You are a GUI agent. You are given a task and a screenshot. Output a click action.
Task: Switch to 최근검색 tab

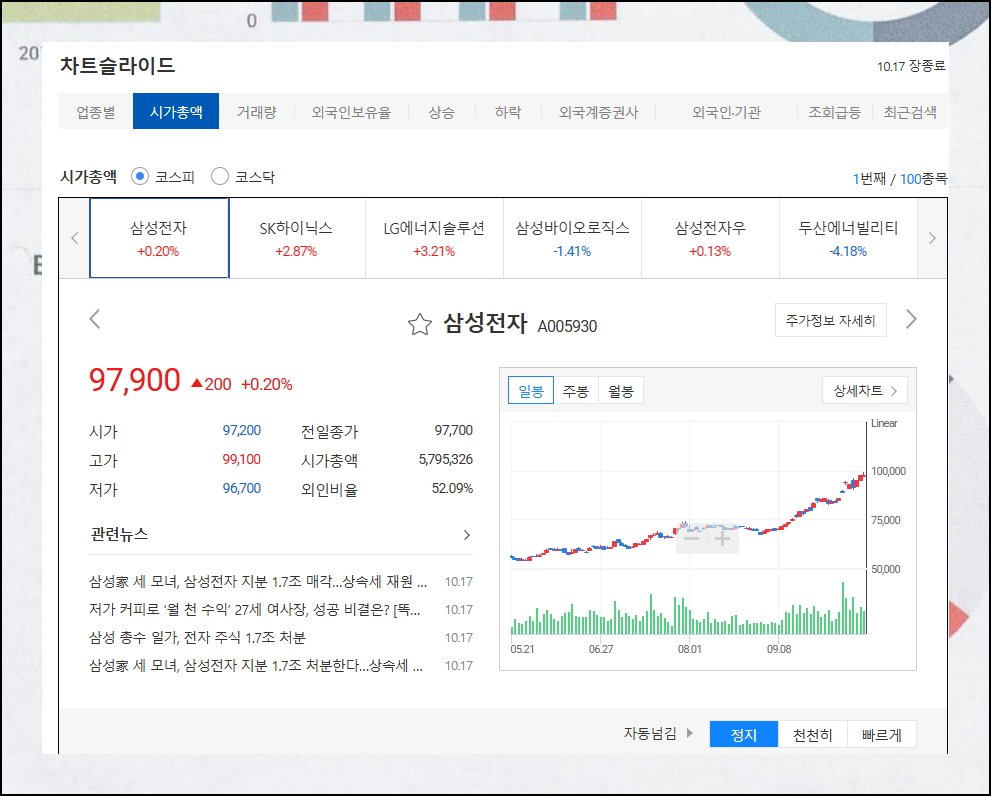(910, 112)
